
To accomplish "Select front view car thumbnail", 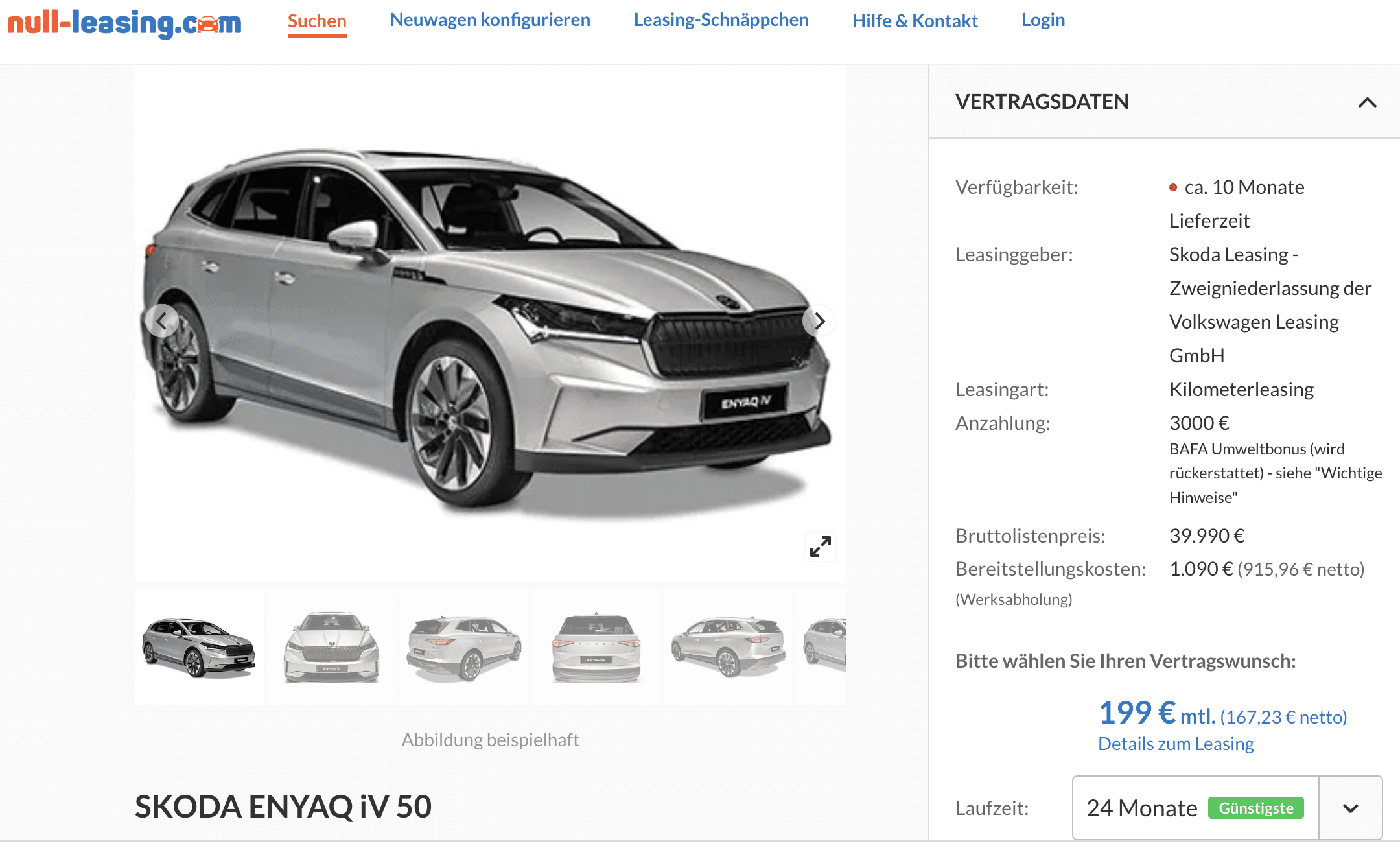I will [x=332, y=647].
